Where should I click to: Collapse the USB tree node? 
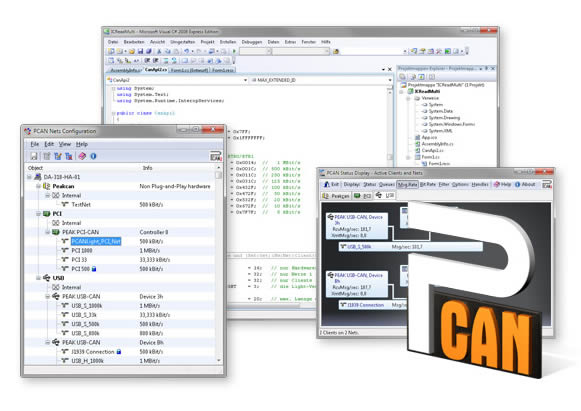point(38,278)
